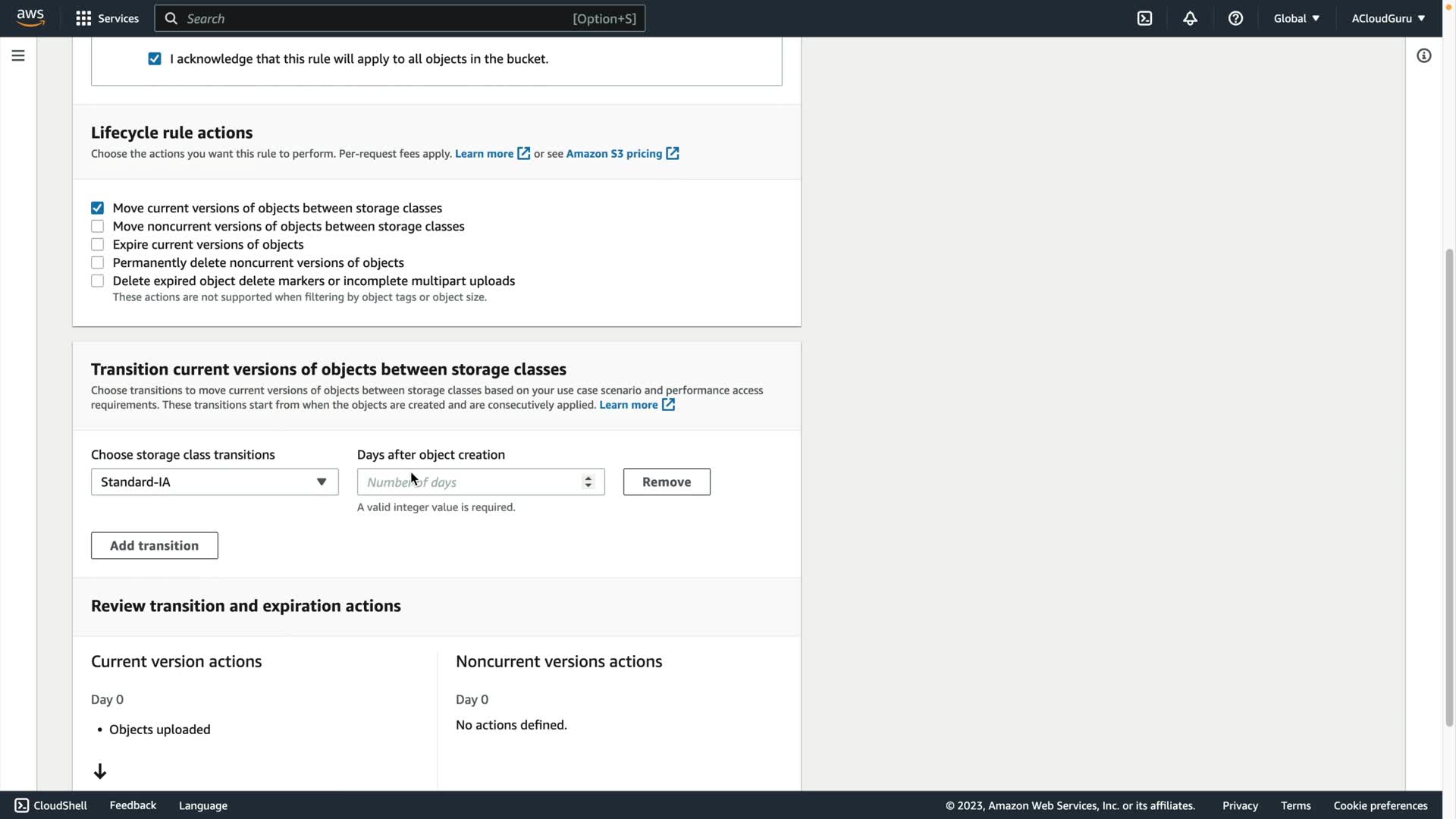The height and width of the screenshot is (819, 1456).
Task: Open the Services grid menu
Action: click(x=107, y=18)
